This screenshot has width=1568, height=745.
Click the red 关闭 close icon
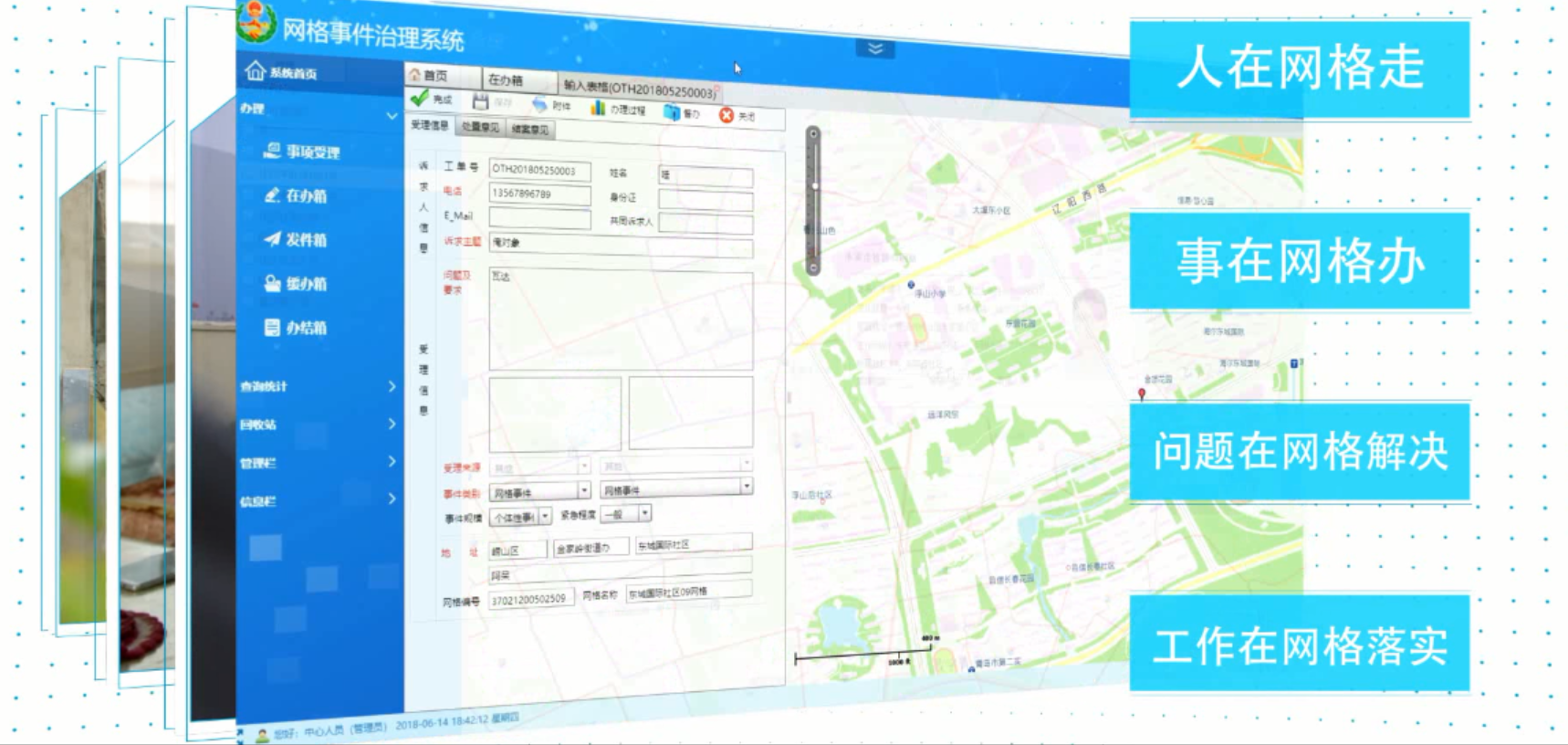[x=727, y=115]
